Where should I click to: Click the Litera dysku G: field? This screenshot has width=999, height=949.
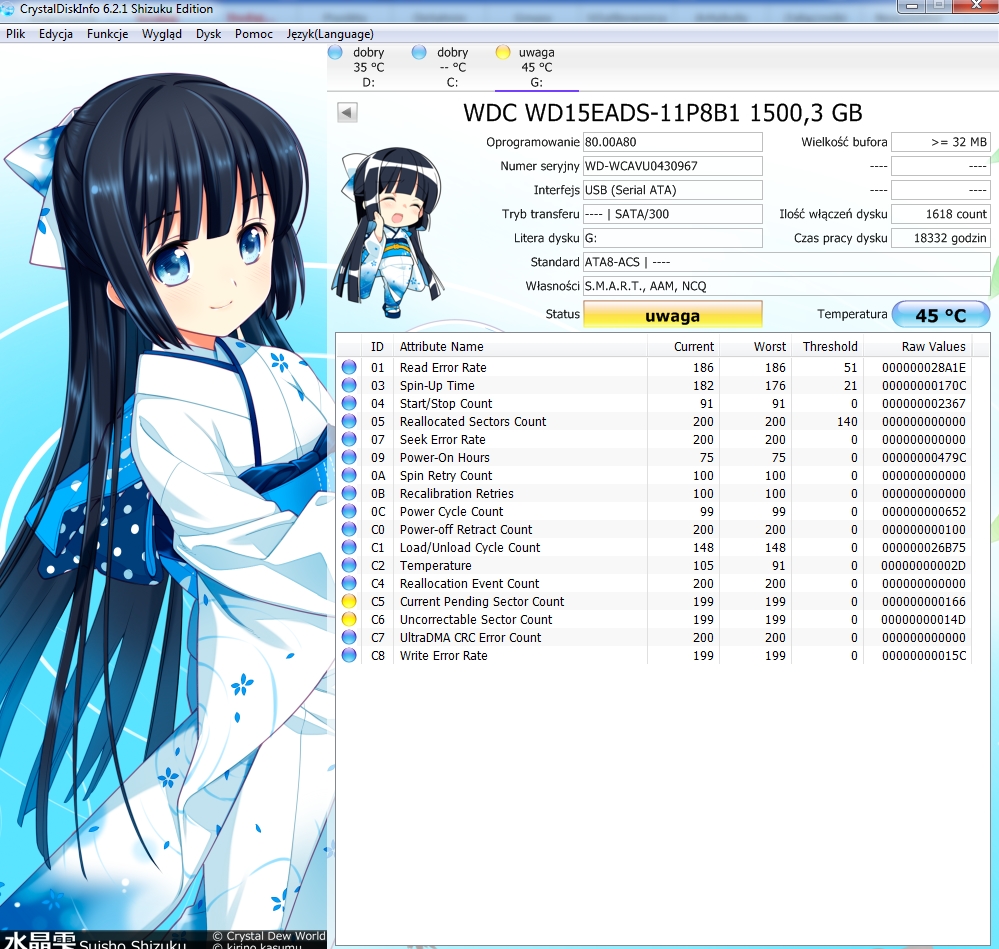coord(673,238)
